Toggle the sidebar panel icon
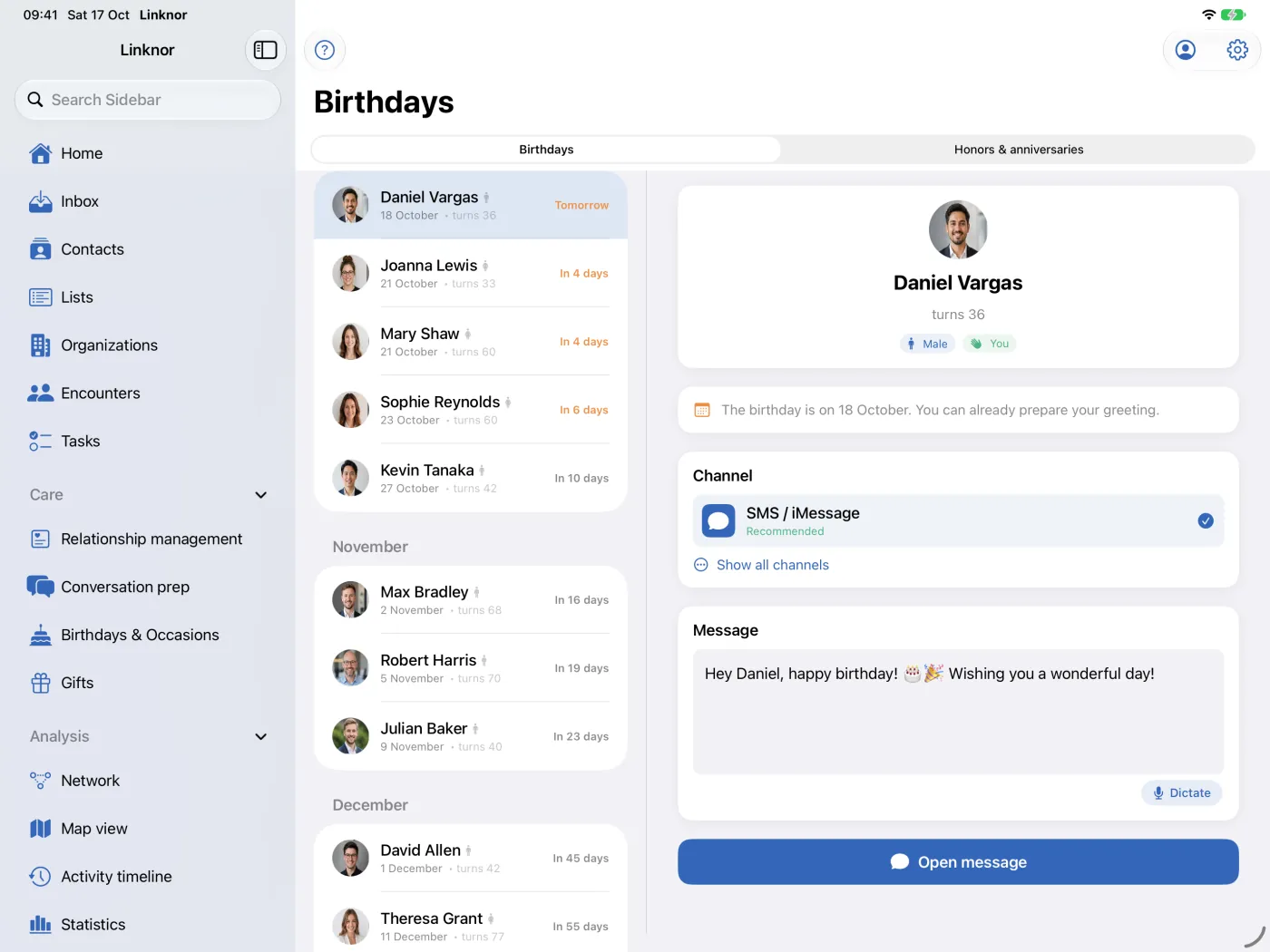The height and width of the screenshot is (952, 1270). coord(265,50)
